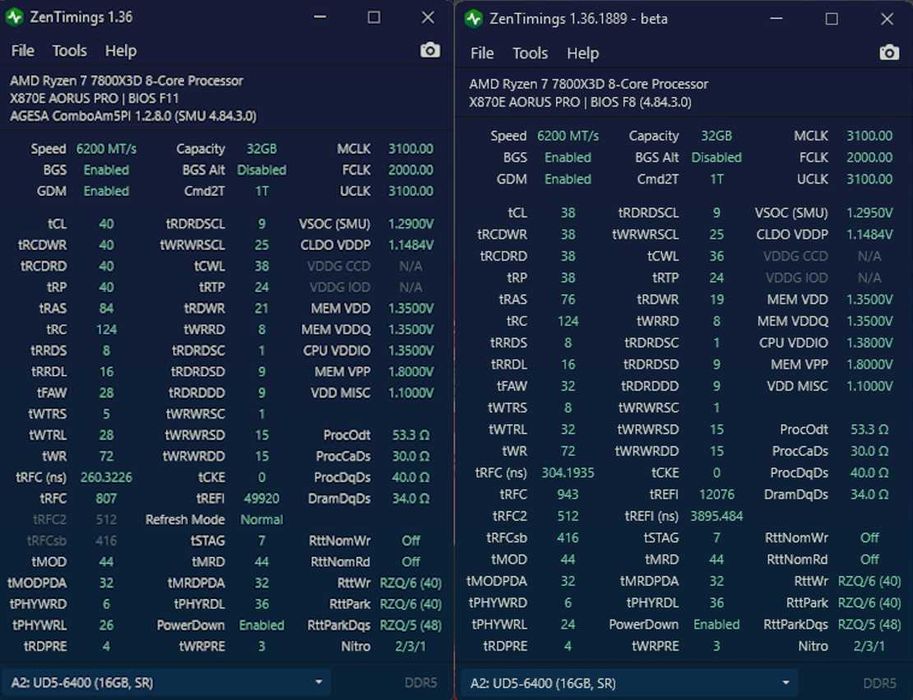This screenshot has height=700, width=913.
Task: Expand A2 module dropdown in ZenTimings 1.36 window
Action: point(165,682)
